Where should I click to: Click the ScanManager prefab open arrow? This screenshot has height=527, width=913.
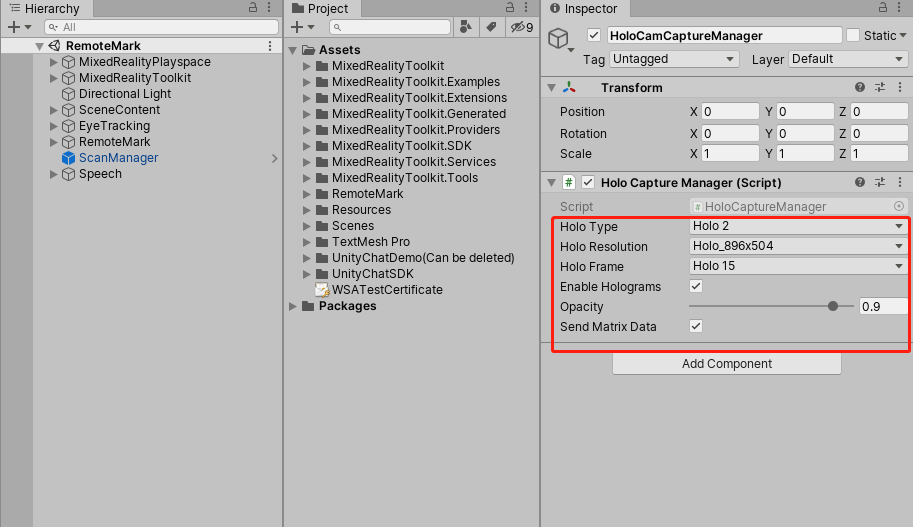[275, 158]
